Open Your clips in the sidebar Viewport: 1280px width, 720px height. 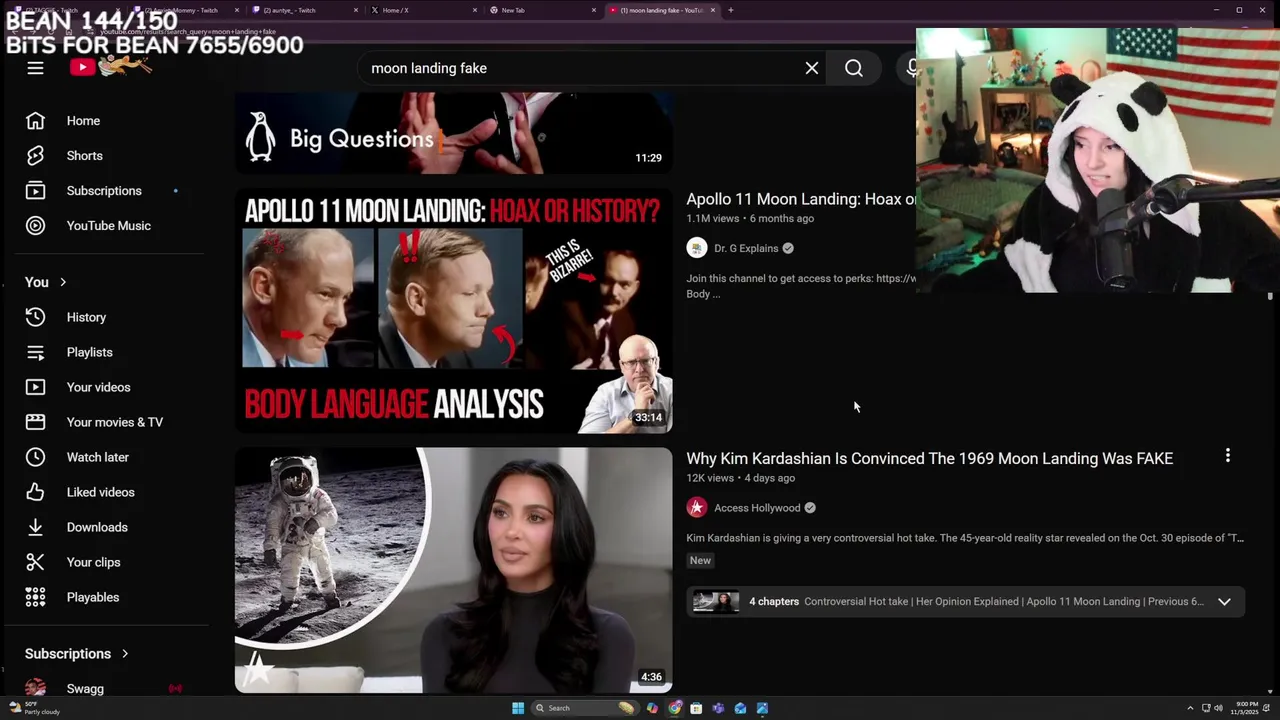(x=105, y=562)
